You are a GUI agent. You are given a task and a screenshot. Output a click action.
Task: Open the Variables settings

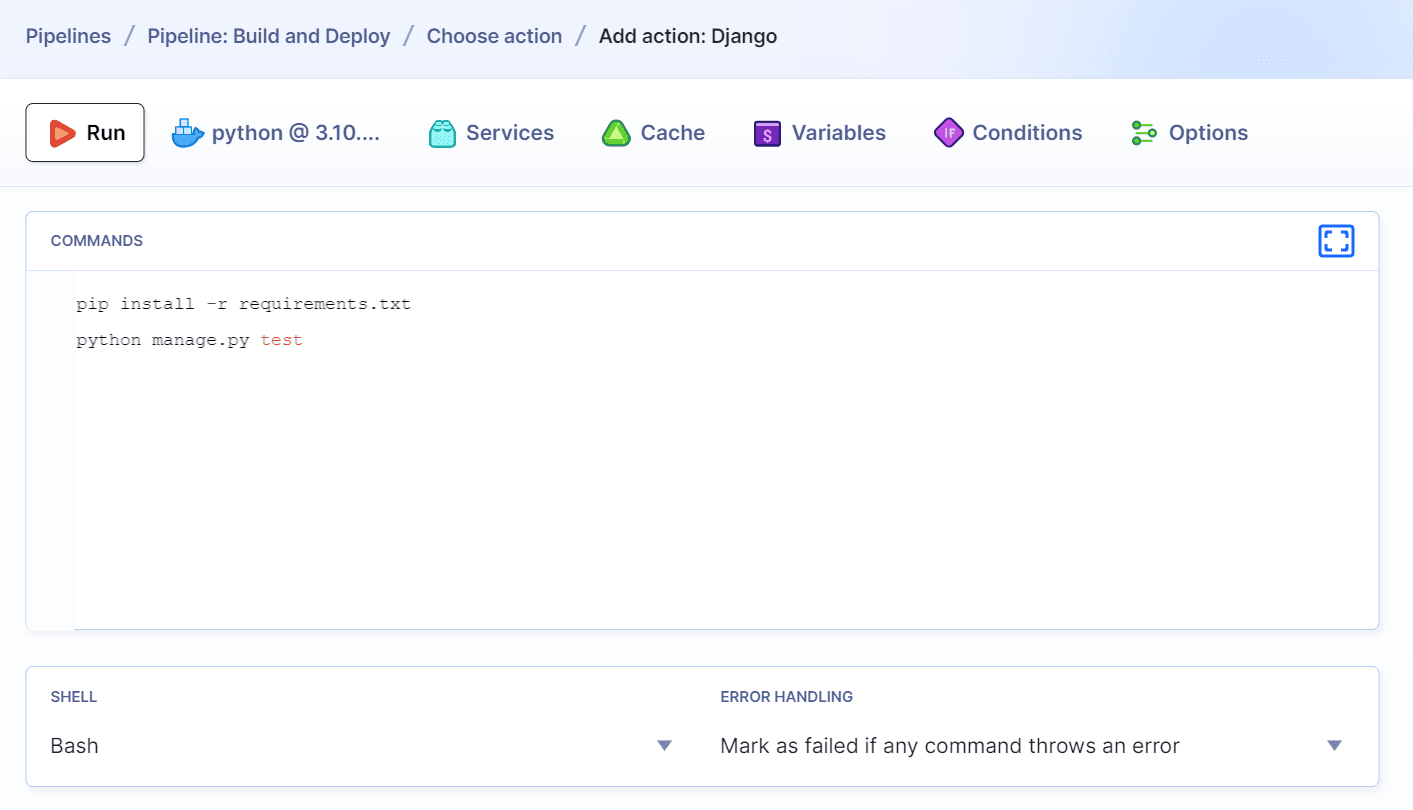click(819, 132)
